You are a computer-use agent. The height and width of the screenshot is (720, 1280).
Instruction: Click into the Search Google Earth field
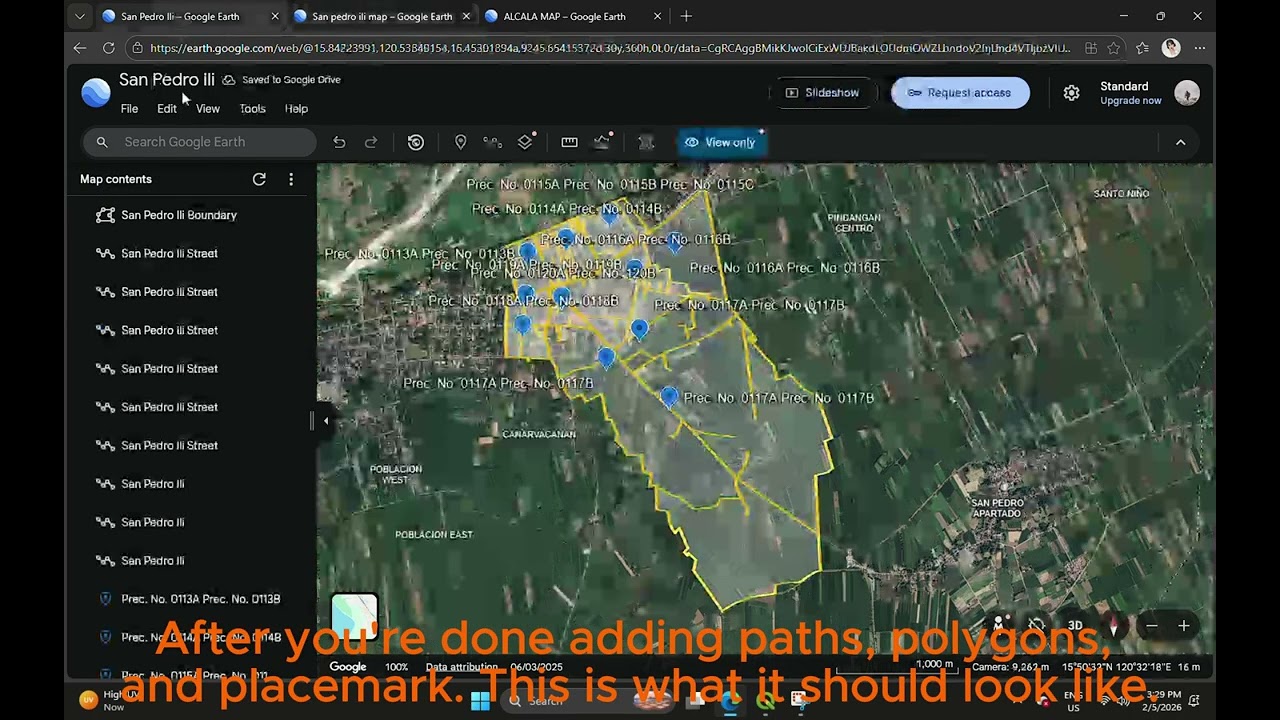pos(200,142)
